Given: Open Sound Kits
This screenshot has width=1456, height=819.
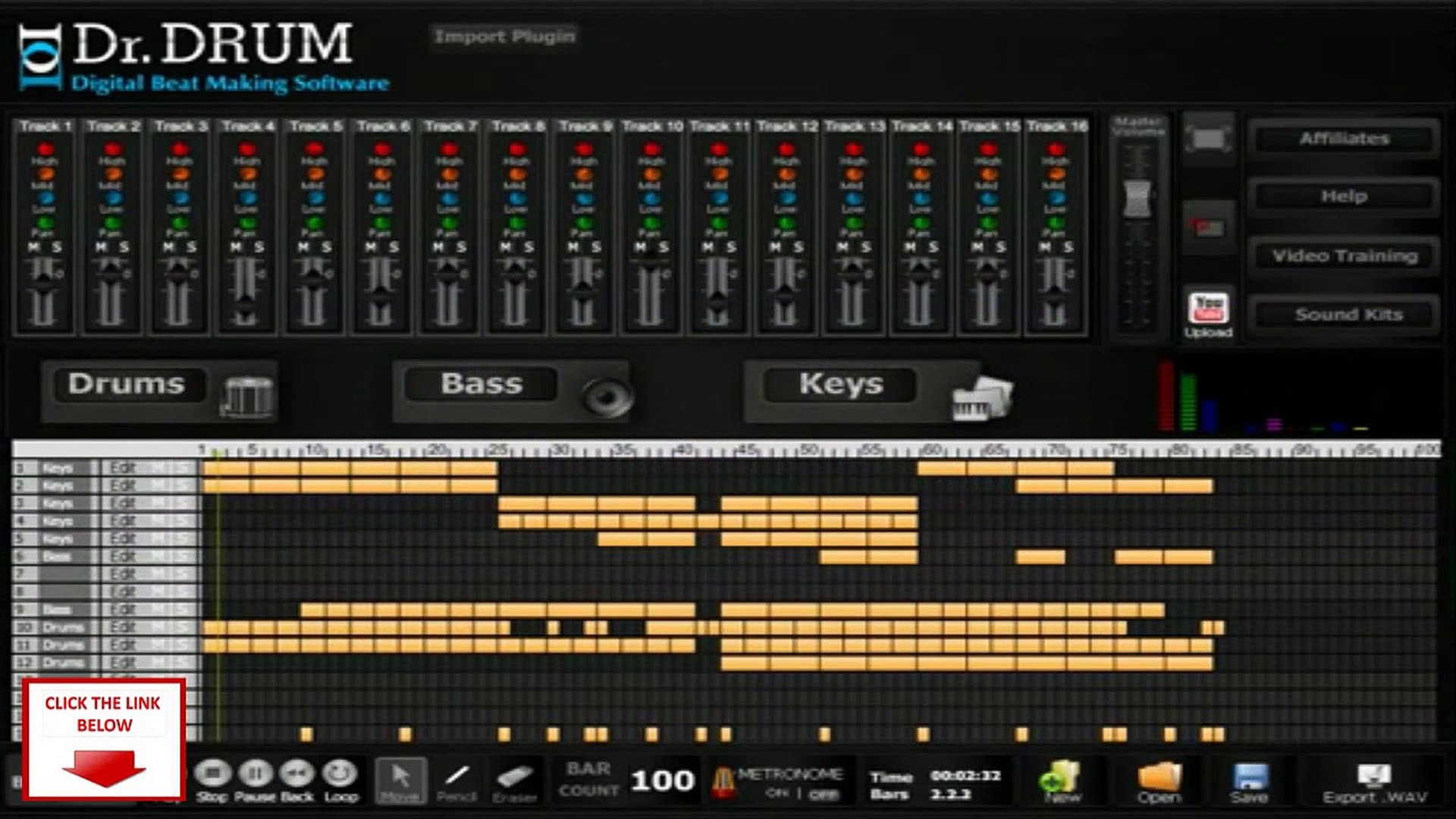Looking at the screenshot, I should pos(1344,314).
